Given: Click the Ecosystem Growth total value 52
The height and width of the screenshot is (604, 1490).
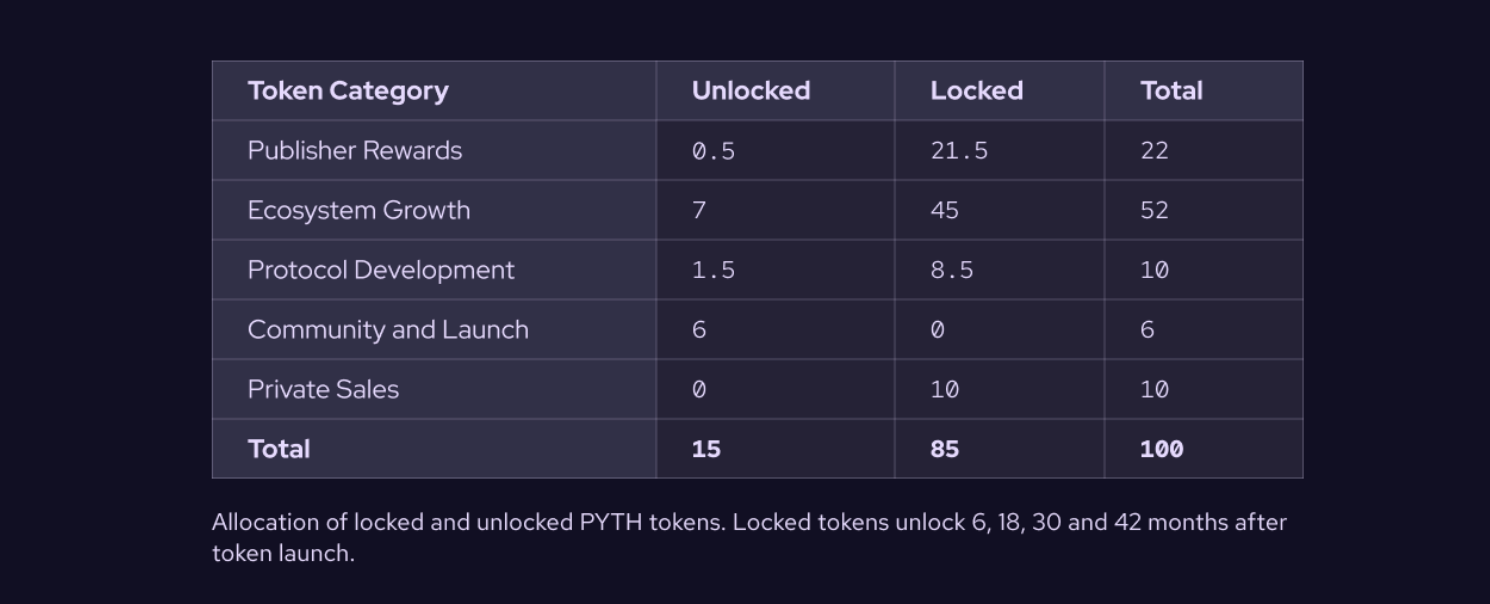Looking at the screenshot, I should point(1154,211).
